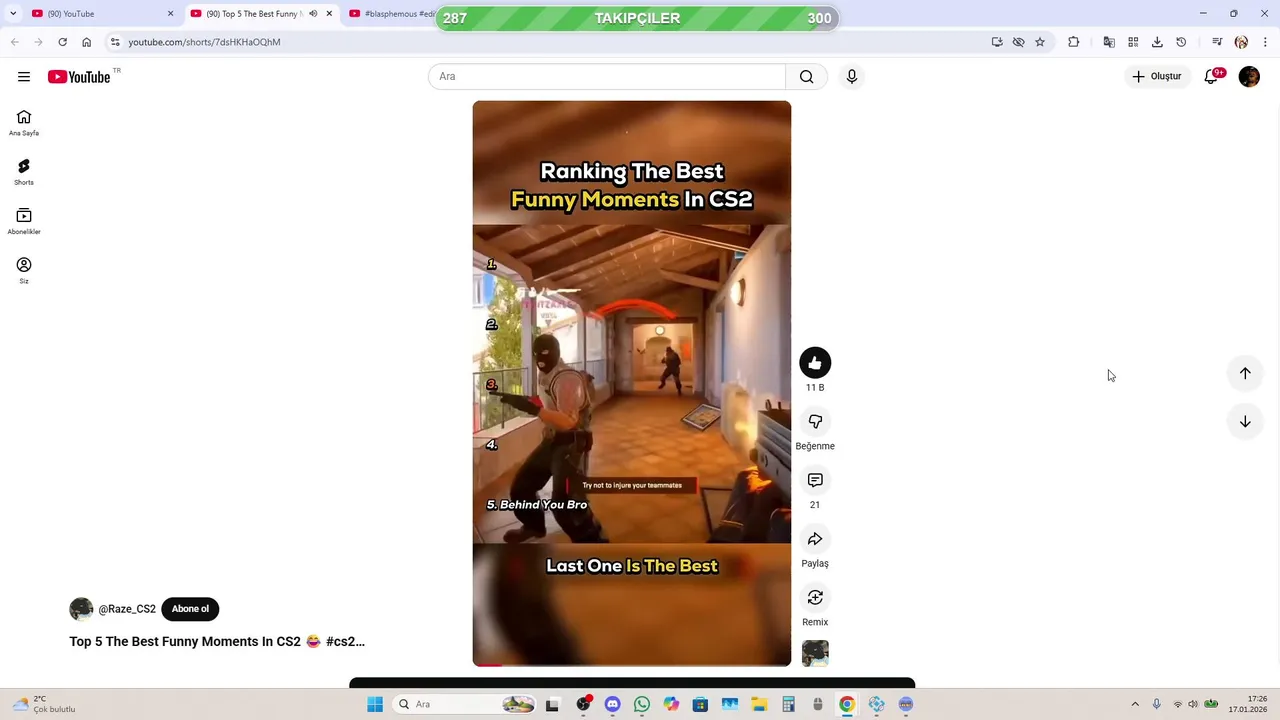Open Chrome three-dot menu

coord(1265,42)
